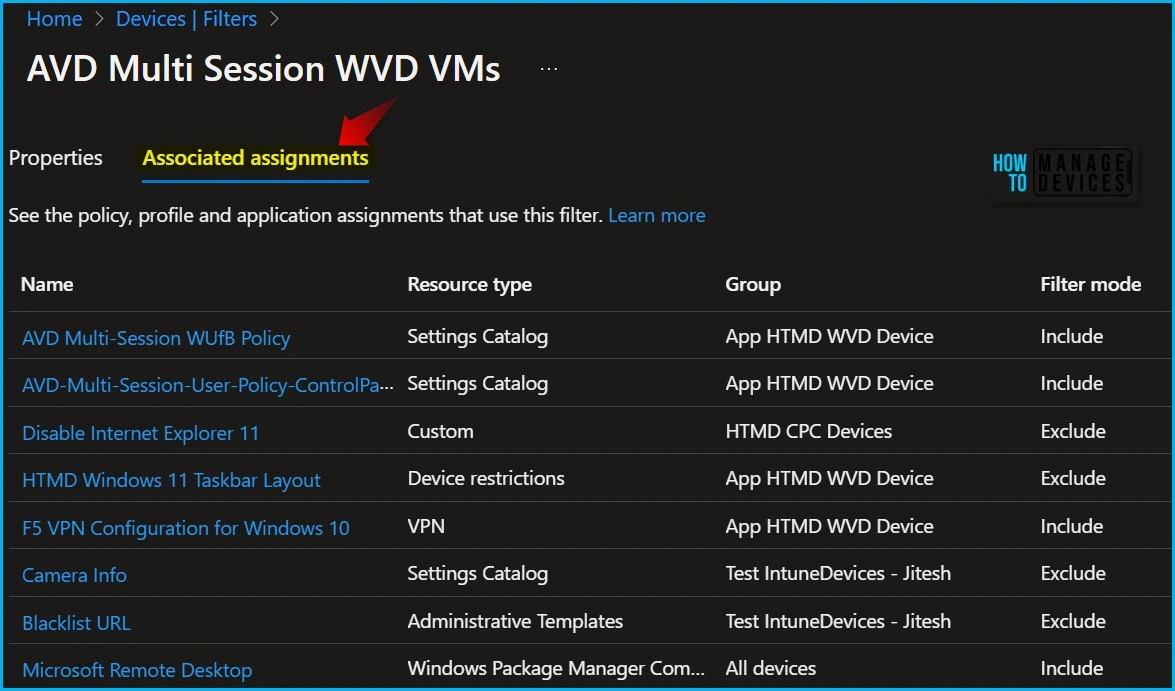Viewport: 1175px width, 691px height.
Task: Open F5 VPN Configuration for Windows 10
Action: (x=186, y=528)
